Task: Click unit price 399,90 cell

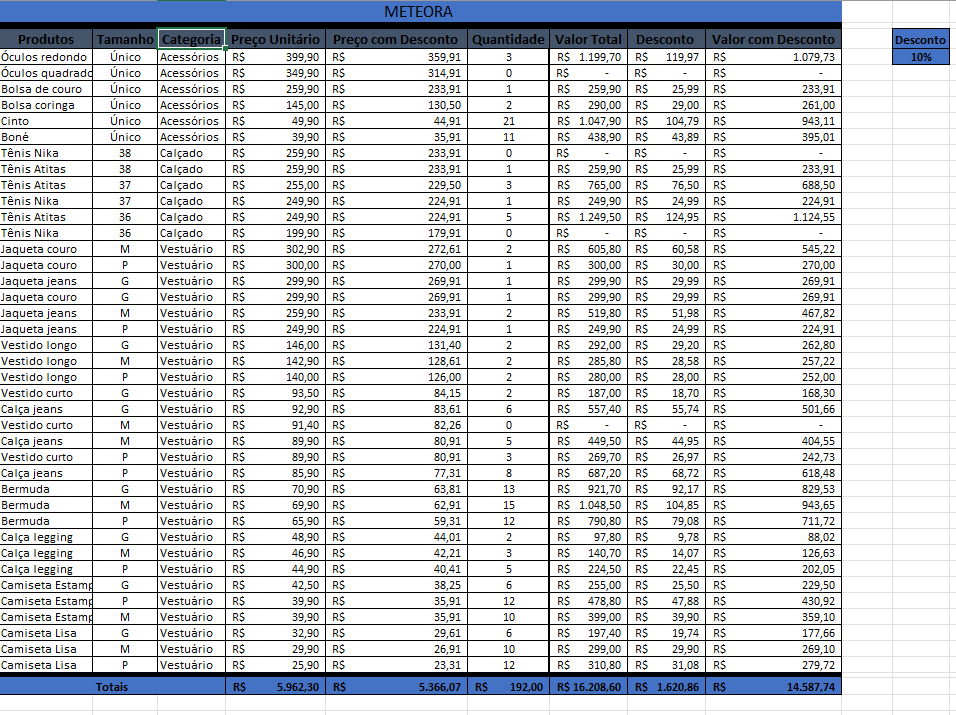Action: tap(276, 57)
